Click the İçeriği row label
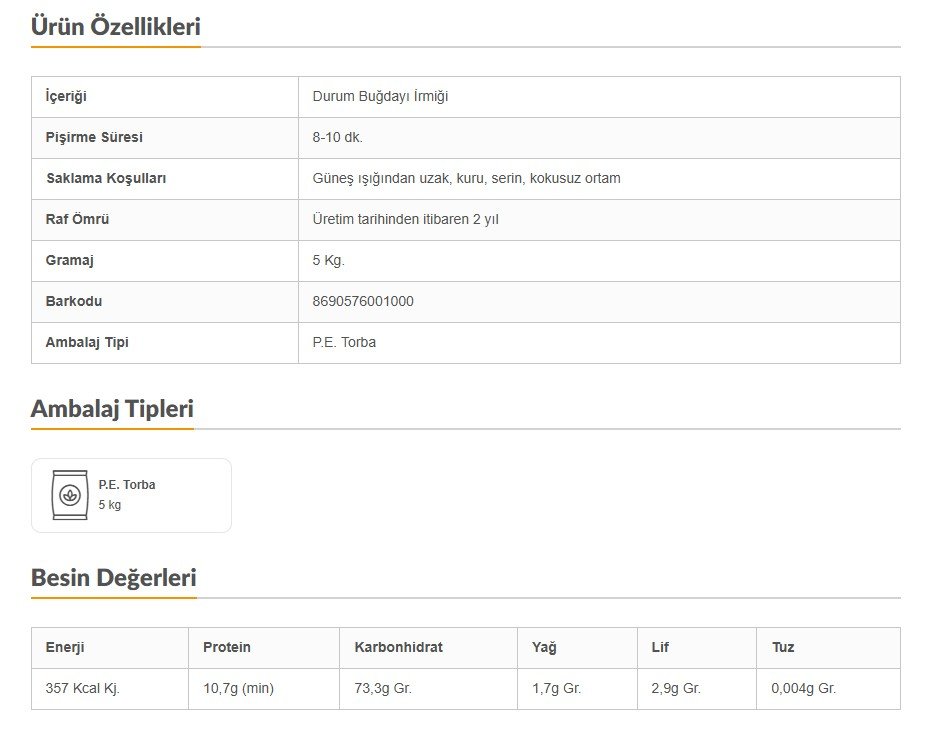Viewport: 928px width, 737px height. point(67,97)
